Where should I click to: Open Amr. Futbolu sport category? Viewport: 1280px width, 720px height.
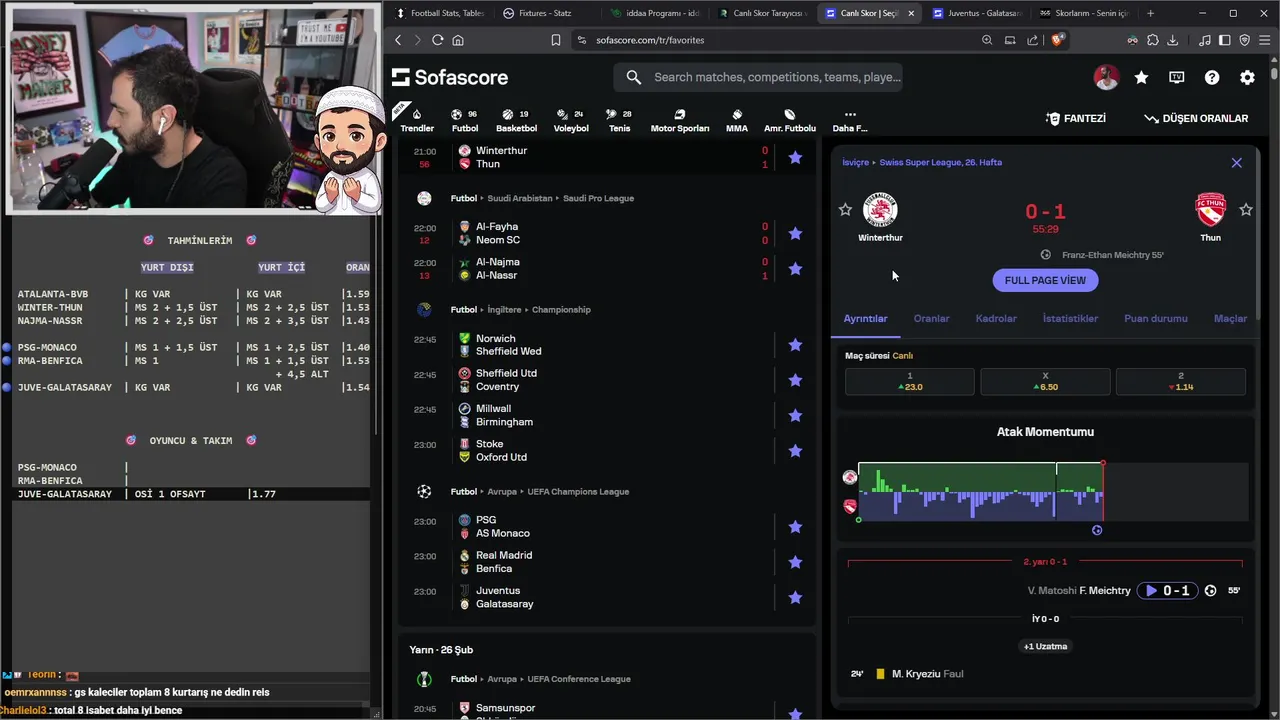(790, 120)
